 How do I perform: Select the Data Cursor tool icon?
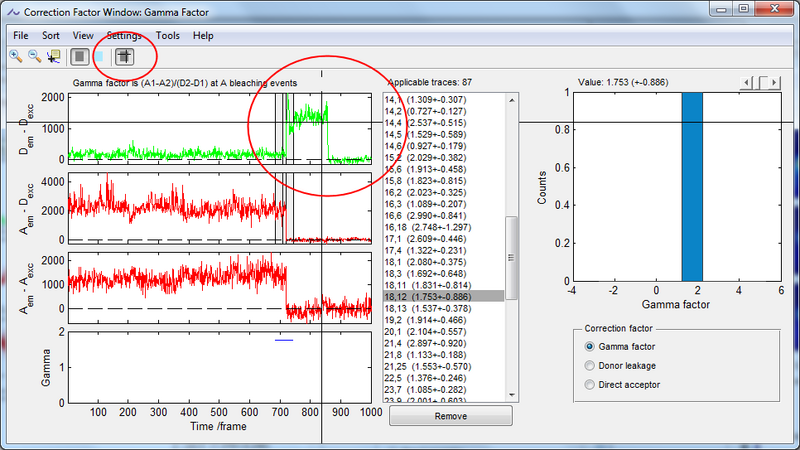tap(53, 56)
